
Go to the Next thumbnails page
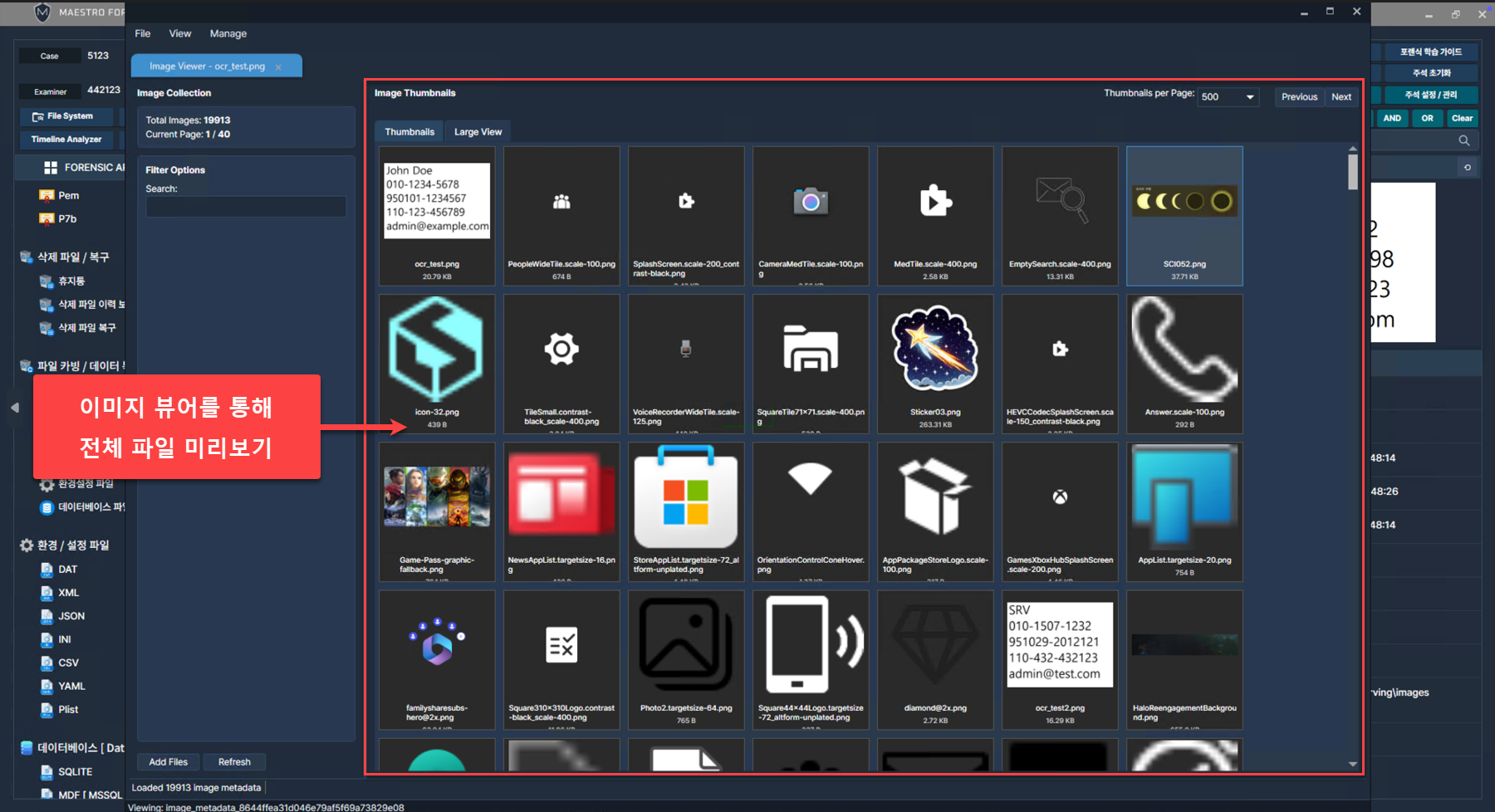(1341, 97)
